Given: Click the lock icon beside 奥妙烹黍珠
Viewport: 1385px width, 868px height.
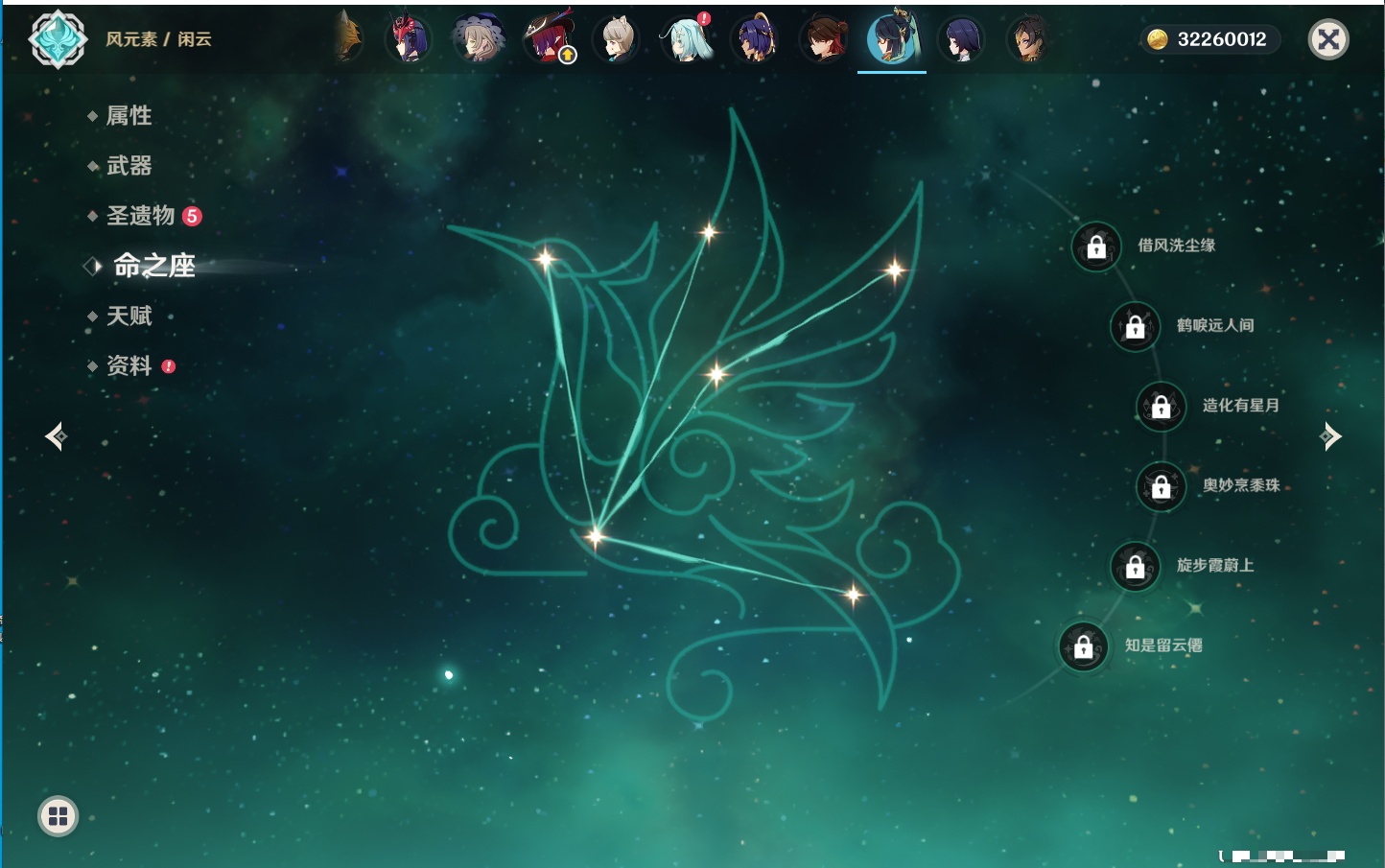Looking at the screenshot, I should coord(1161,487).
